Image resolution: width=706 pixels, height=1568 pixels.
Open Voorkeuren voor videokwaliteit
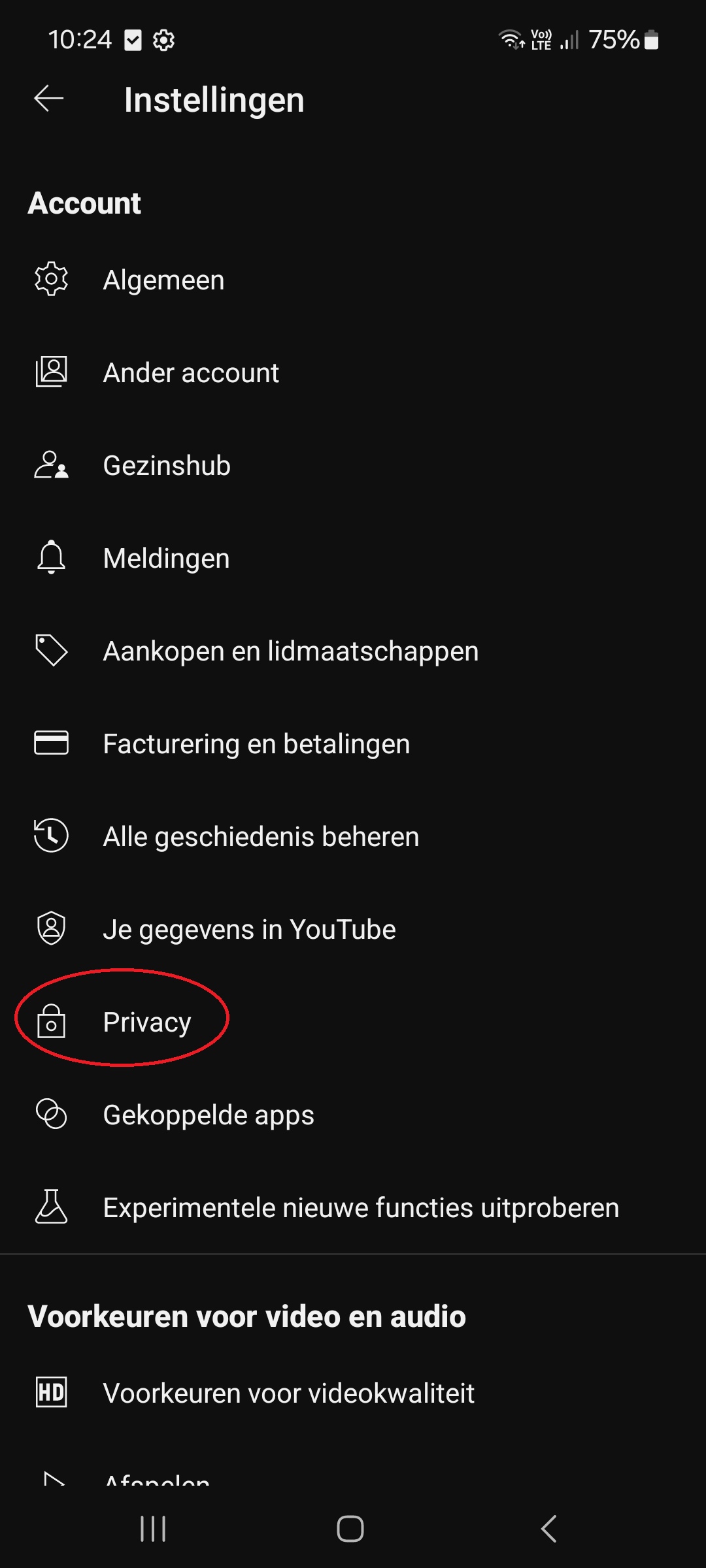pos(288,1394)
